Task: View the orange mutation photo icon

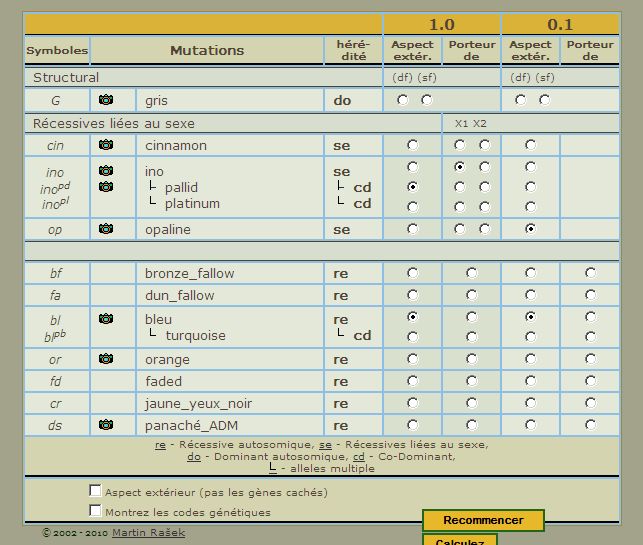Action: pyautogui.click(x=106, y=359)
